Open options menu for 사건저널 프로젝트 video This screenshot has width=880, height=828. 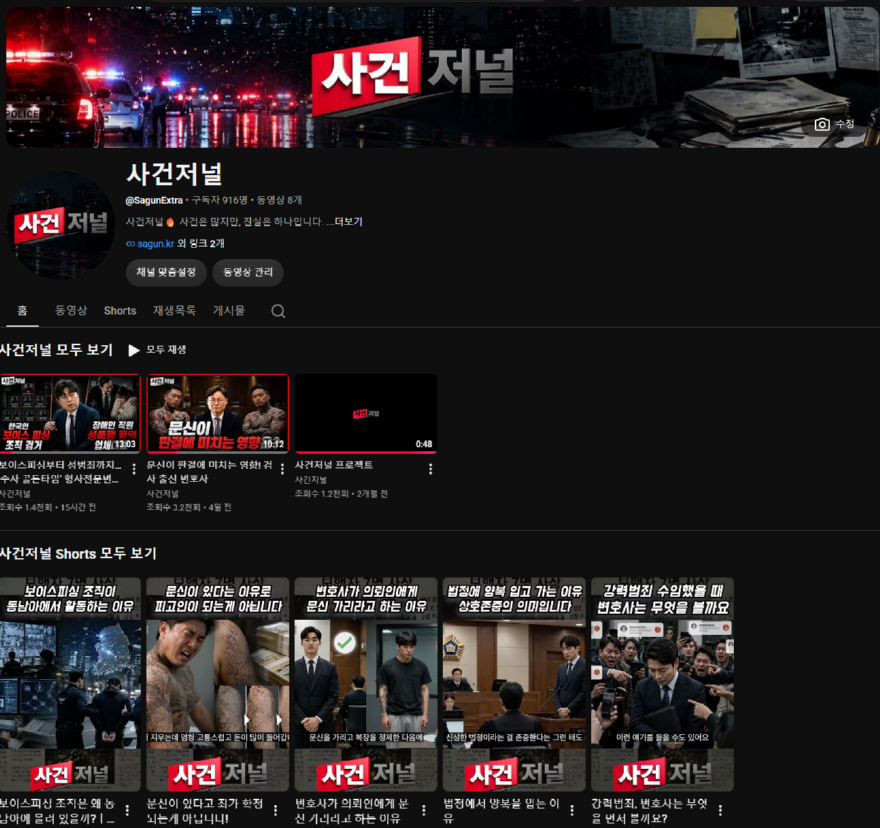(x=430, y=469)
